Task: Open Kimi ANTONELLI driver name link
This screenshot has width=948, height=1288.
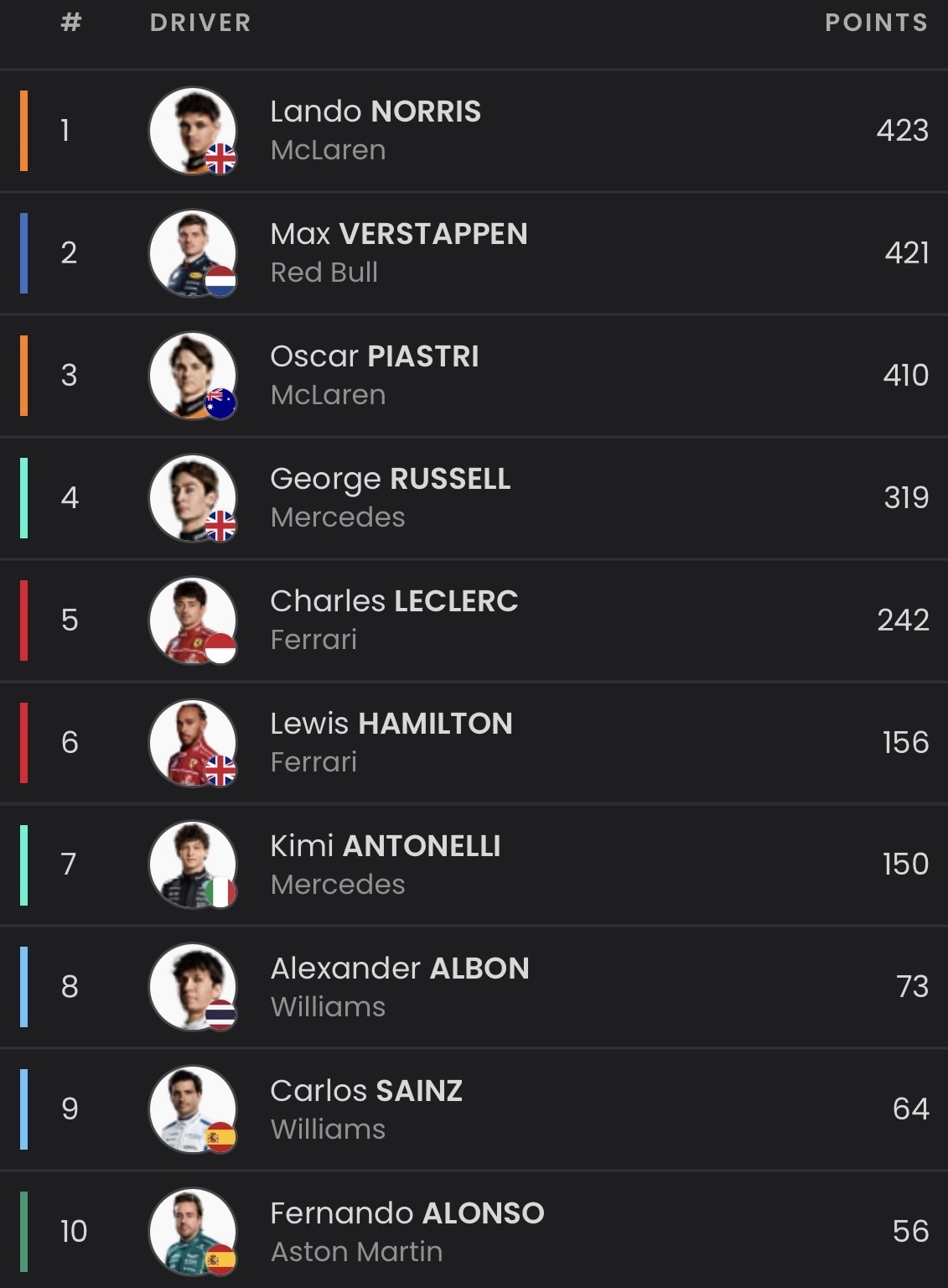Action: [x=386, y=846]
